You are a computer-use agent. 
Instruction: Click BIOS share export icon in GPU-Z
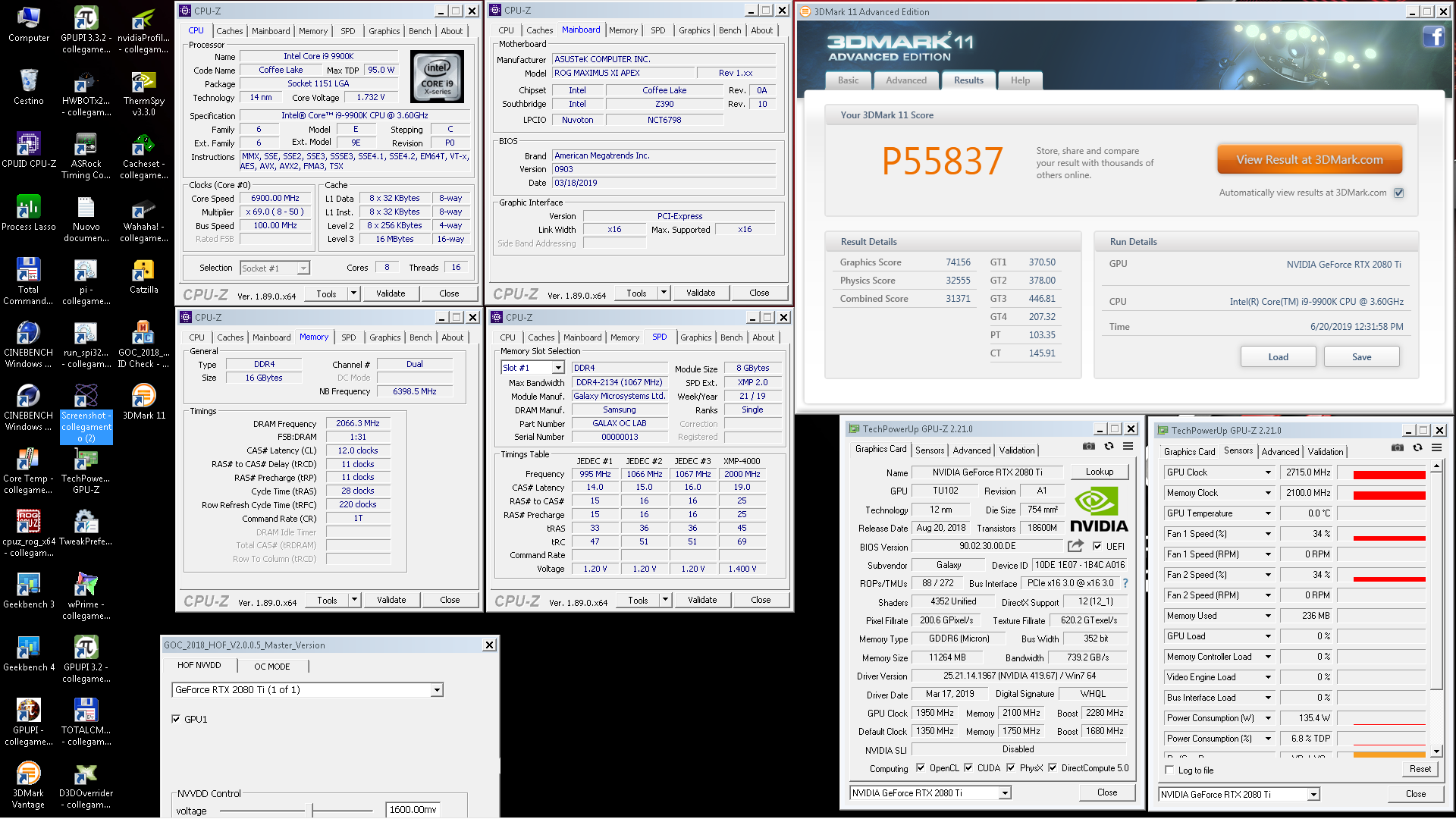[x=1075, y=546]
